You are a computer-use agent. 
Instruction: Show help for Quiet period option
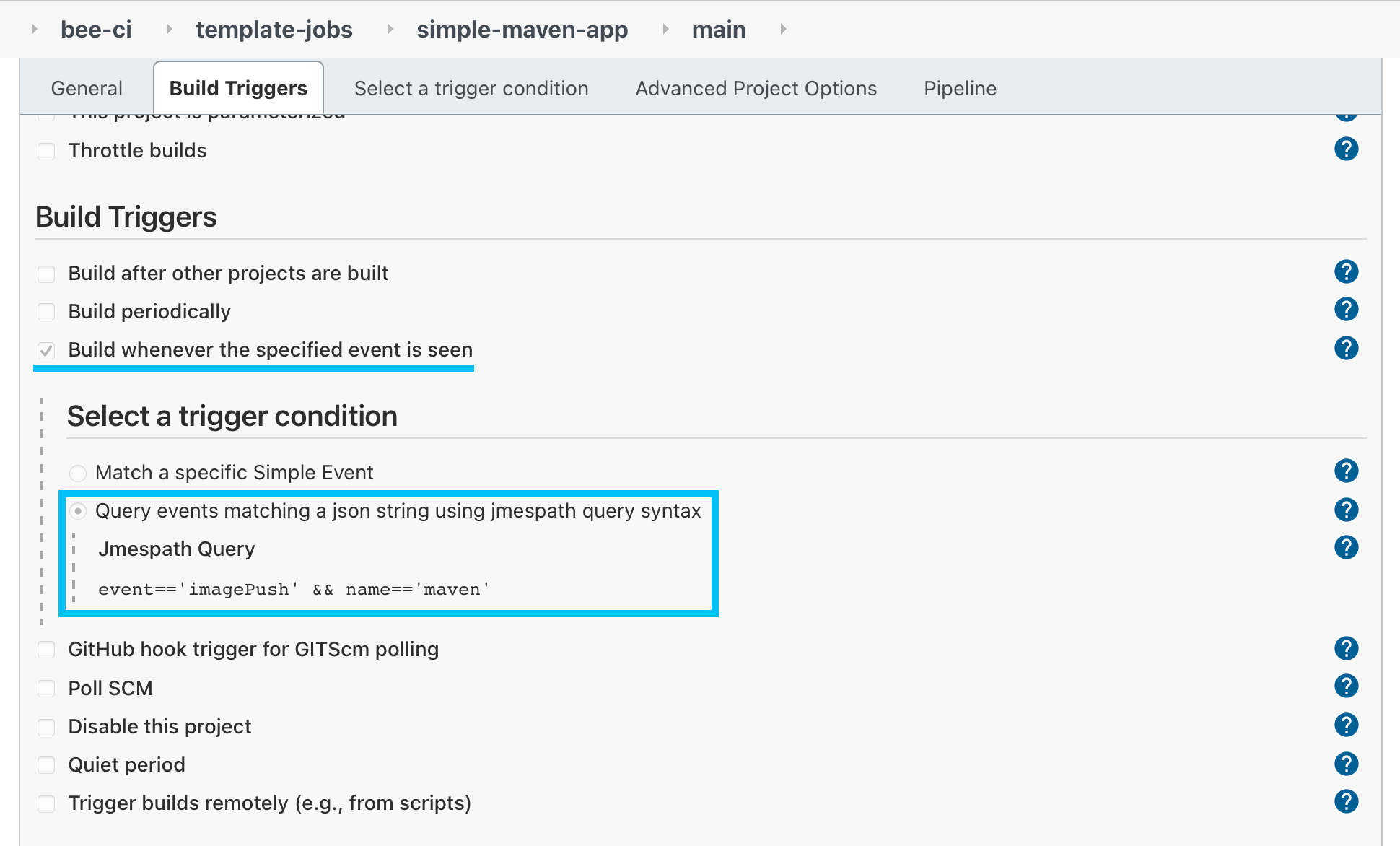click(1346, 764)
